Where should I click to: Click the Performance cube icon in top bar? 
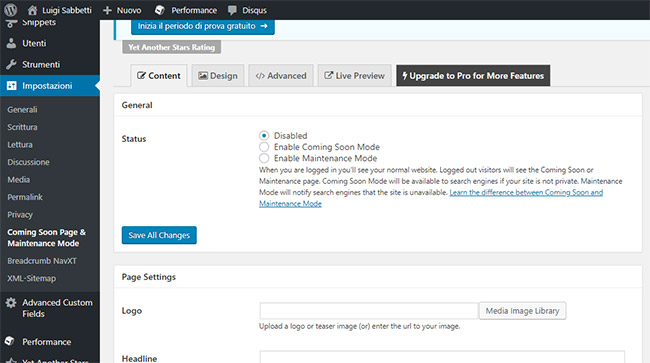pos(160,10)
